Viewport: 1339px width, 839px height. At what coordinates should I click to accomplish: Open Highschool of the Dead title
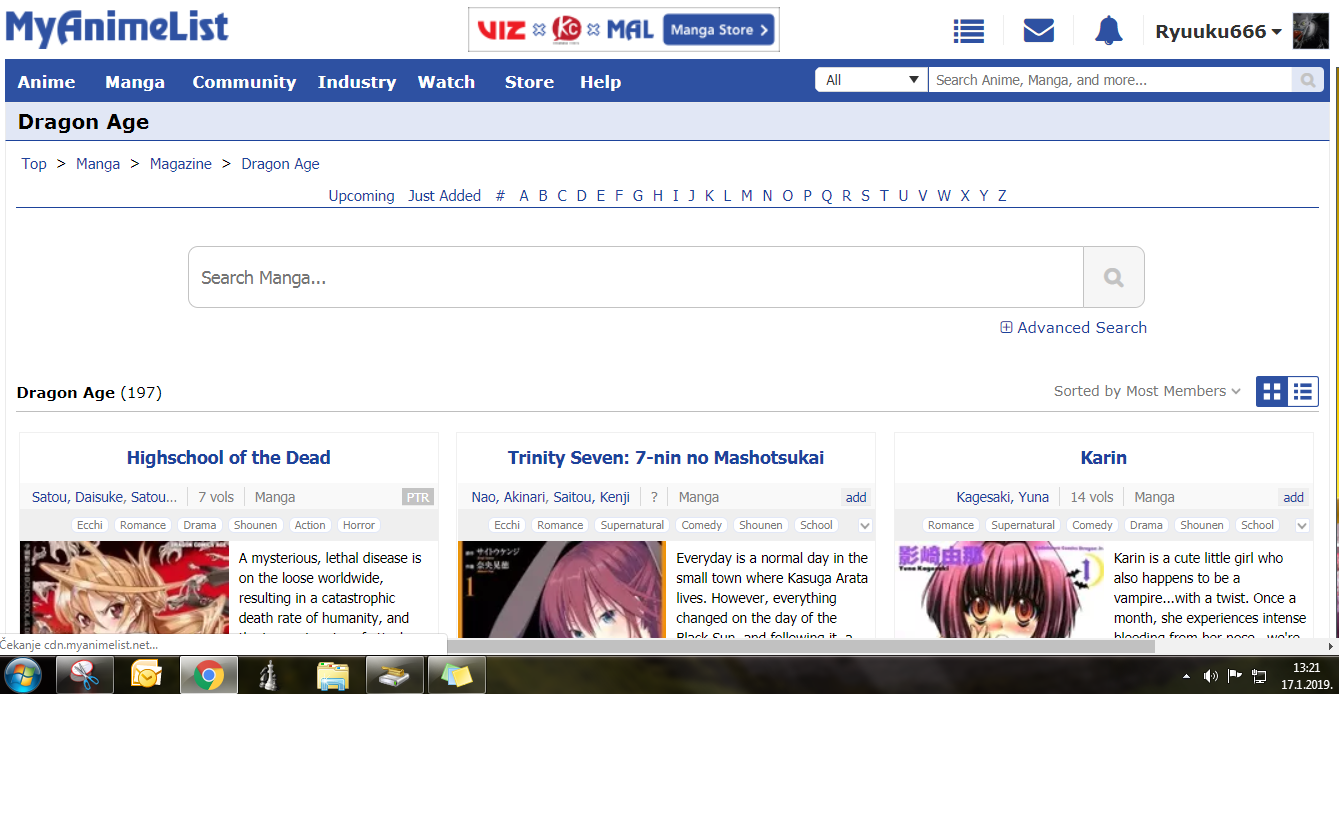click(x=228, y=458)
